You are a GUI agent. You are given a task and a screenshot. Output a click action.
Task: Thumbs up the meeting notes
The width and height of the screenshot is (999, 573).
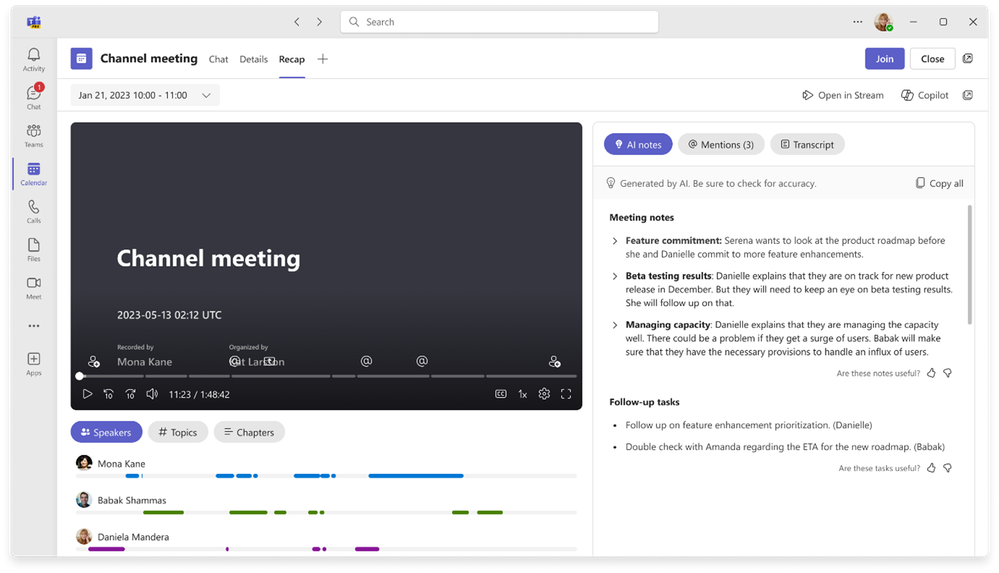931,373
